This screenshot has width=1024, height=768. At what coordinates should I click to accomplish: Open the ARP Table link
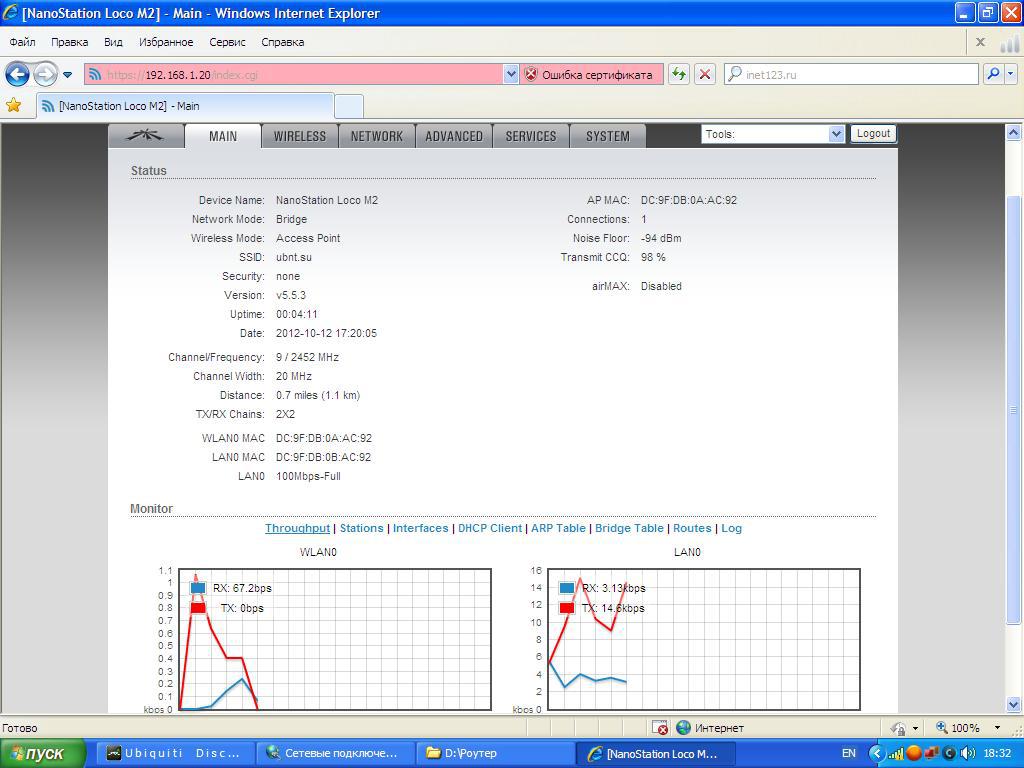point(558,528)
